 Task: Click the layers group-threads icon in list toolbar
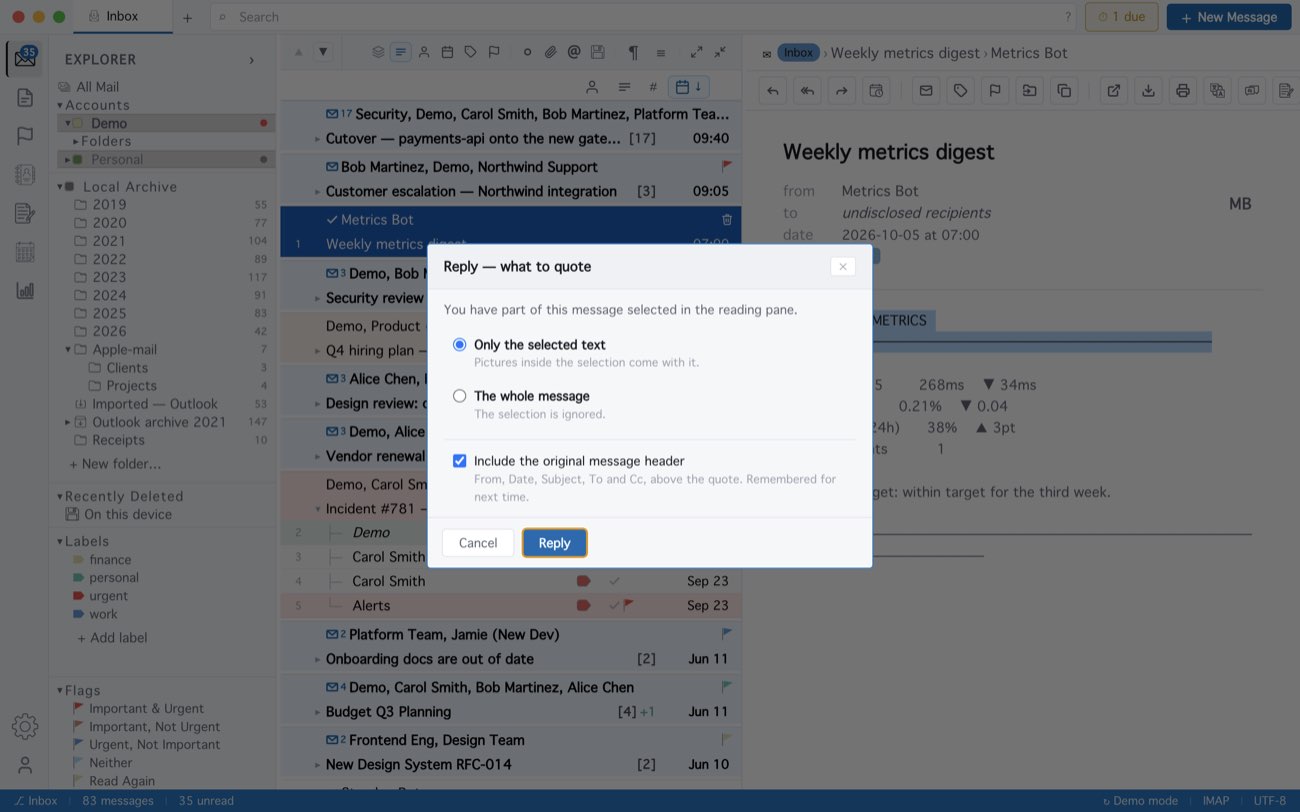point(378,52)
